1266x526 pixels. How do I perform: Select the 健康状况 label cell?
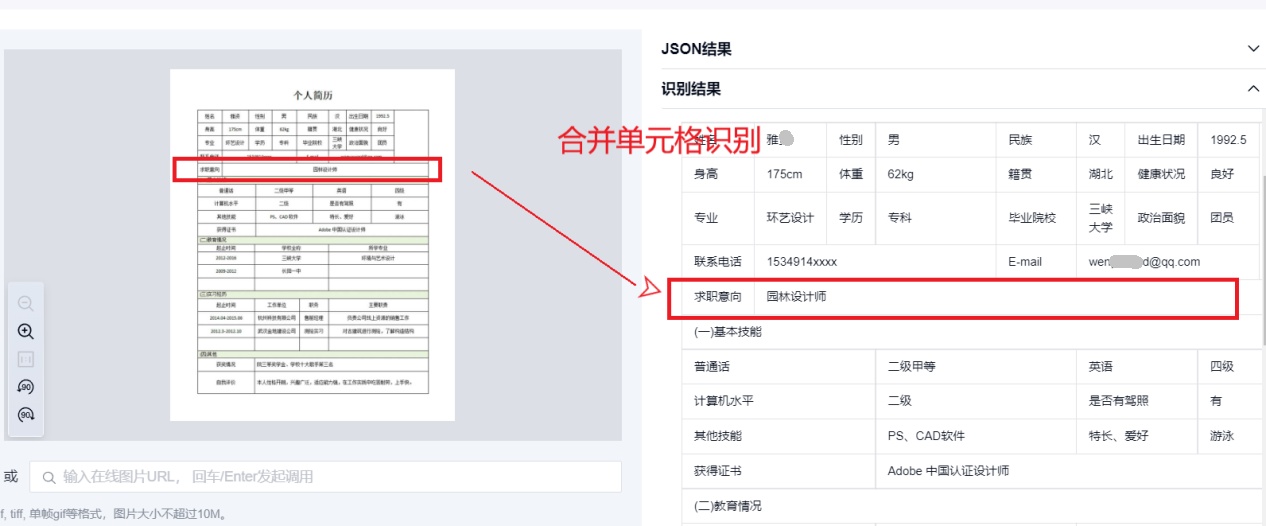pyautogui.click(x=1161, y=174)
